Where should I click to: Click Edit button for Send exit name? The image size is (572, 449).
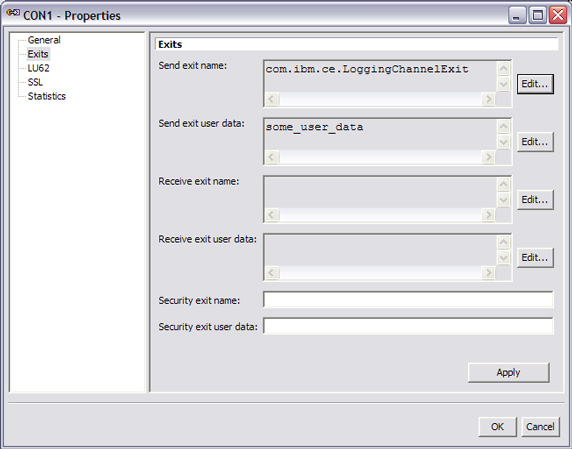click(x=535, y=84)
